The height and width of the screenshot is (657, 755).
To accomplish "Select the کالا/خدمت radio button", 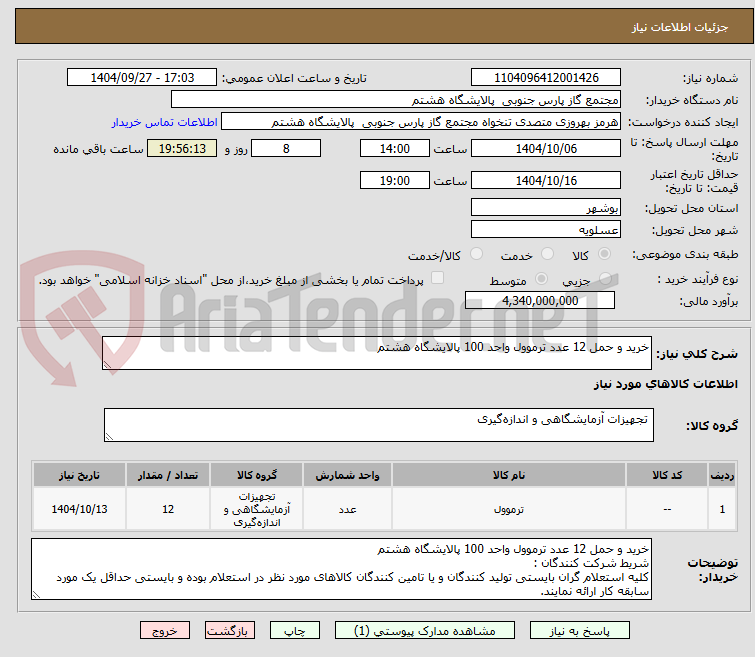I will 476,253.
